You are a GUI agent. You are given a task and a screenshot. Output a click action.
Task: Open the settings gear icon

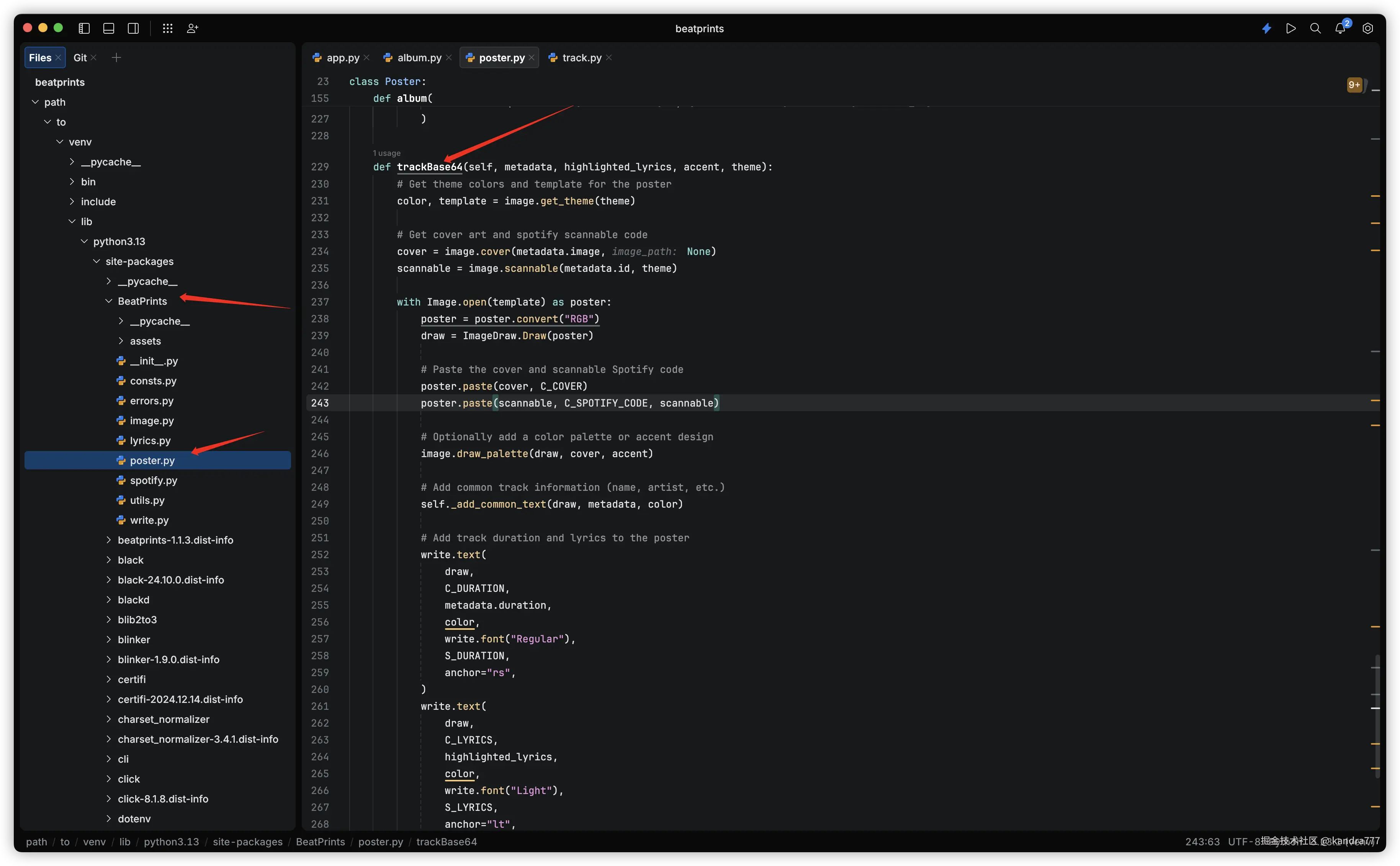(x=1367, y=28)
